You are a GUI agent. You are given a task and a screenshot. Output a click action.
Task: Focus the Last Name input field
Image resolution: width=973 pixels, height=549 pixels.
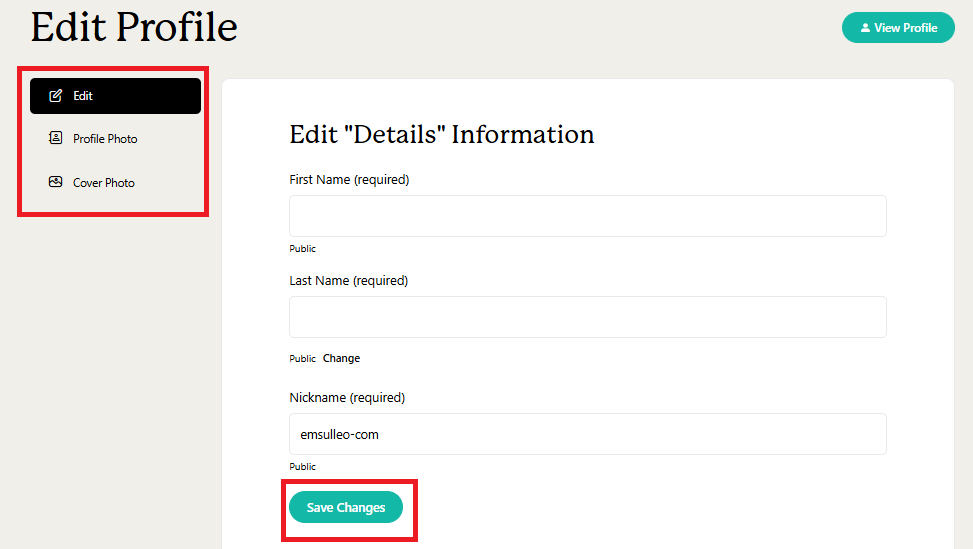click(588, 317)
